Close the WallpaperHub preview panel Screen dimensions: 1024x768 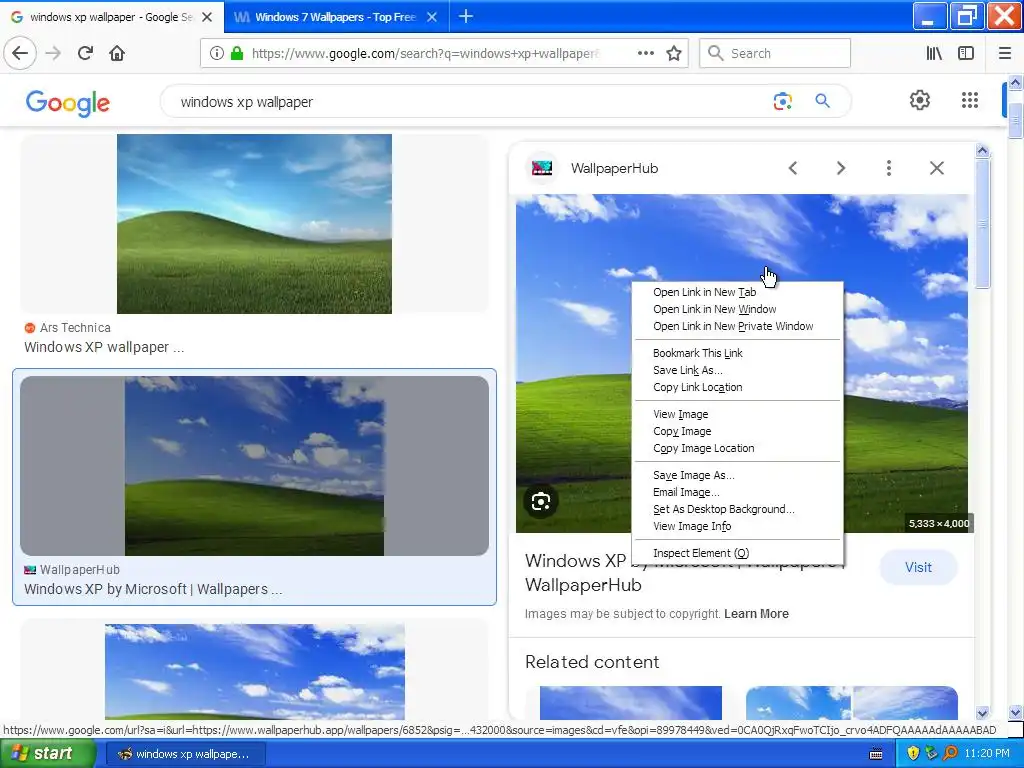pos(936,168)
